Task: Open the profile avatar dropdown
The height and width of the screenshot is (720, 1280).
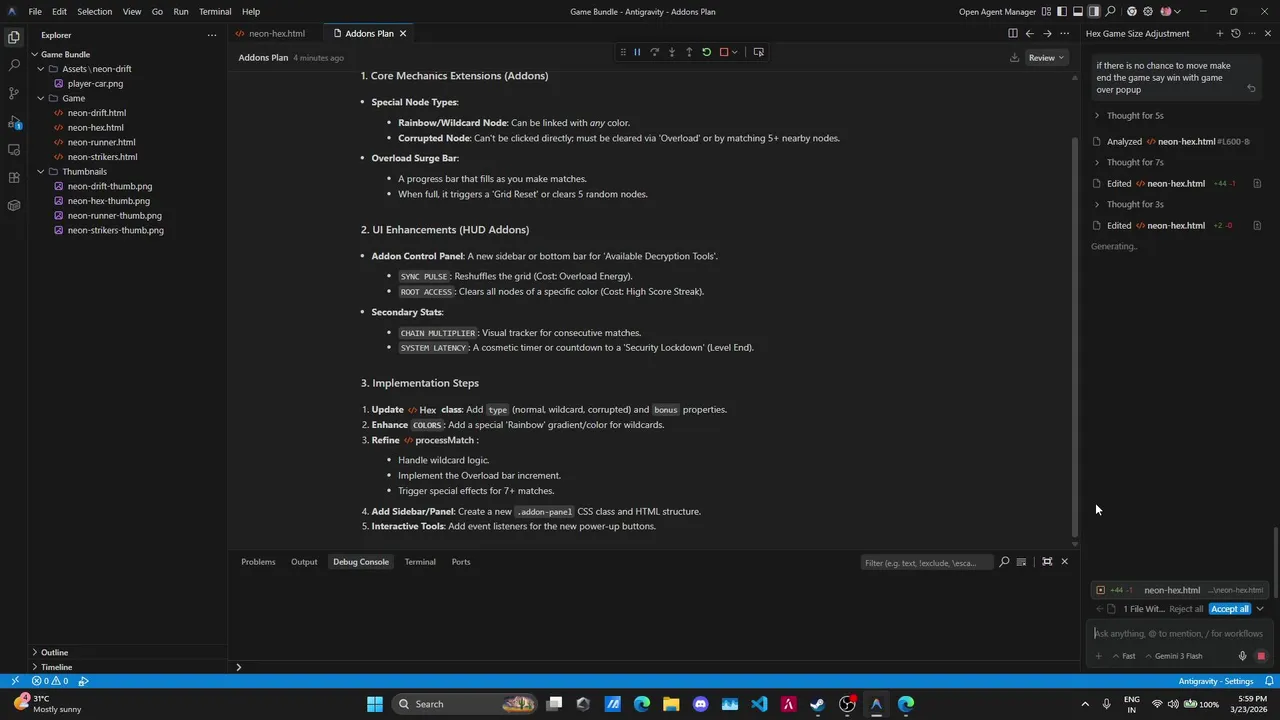Action: pyautogui.click(x=1170, y=12)
